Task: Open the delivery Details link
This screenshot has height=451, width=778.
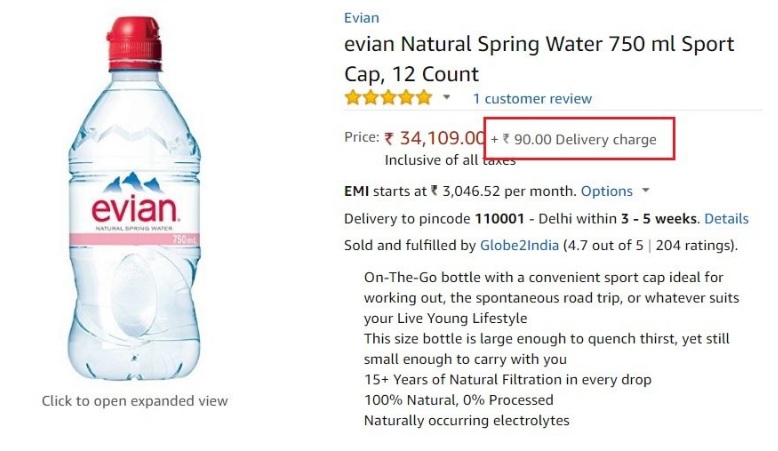Action: coord(726,218)
